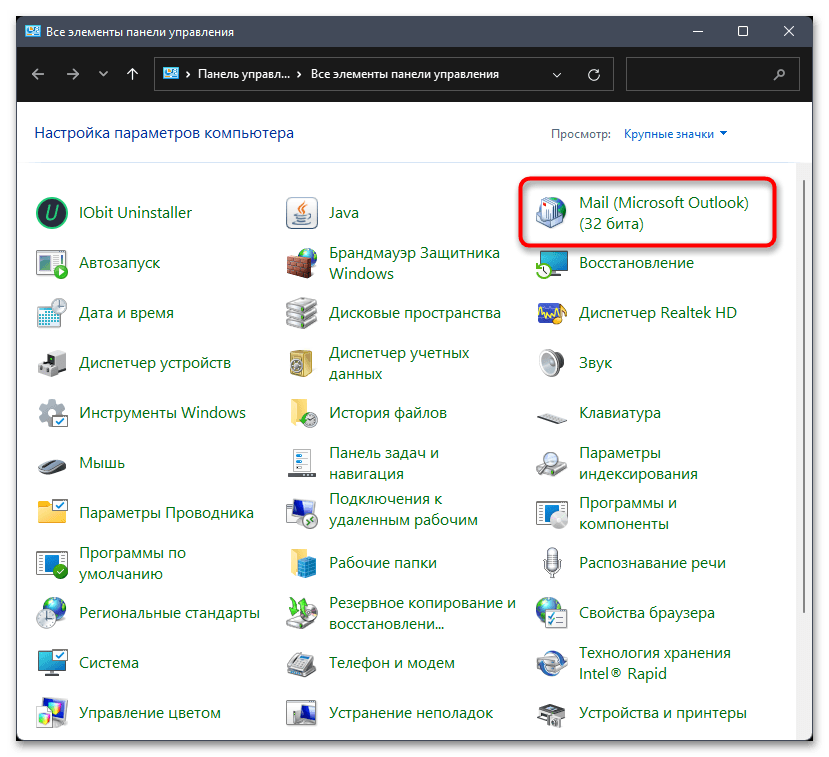
Task: Open the Дата и время icon
Action: 51,313
